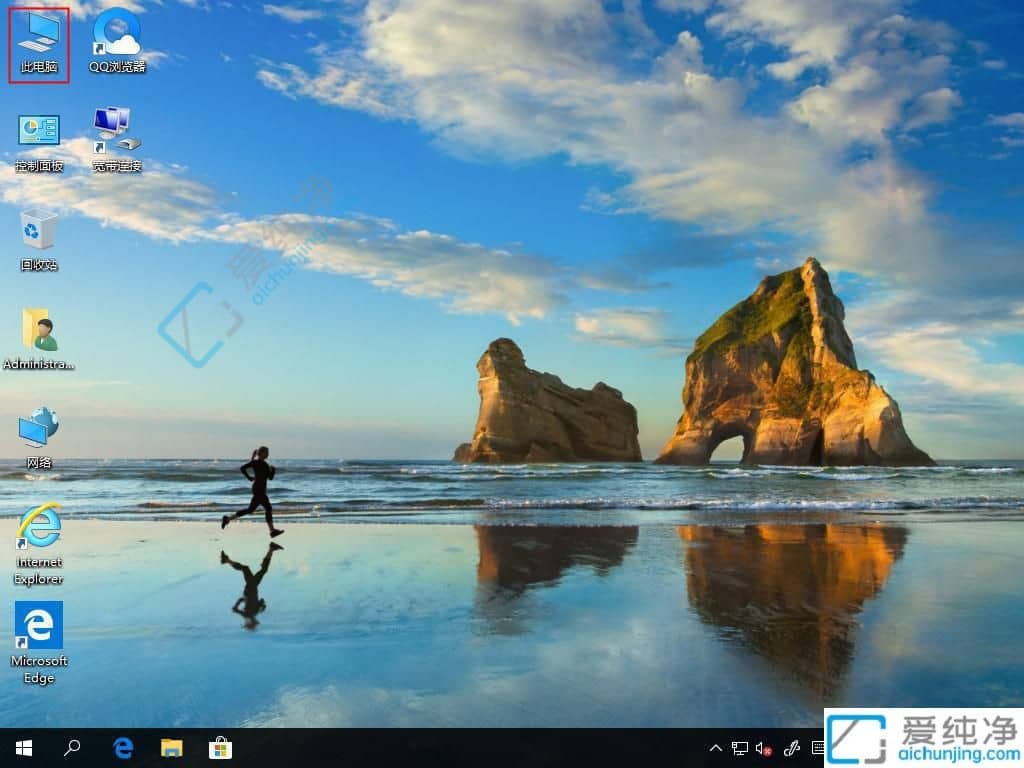Launch Internet Explorer
1024x768 pixels.
point(38,525)
